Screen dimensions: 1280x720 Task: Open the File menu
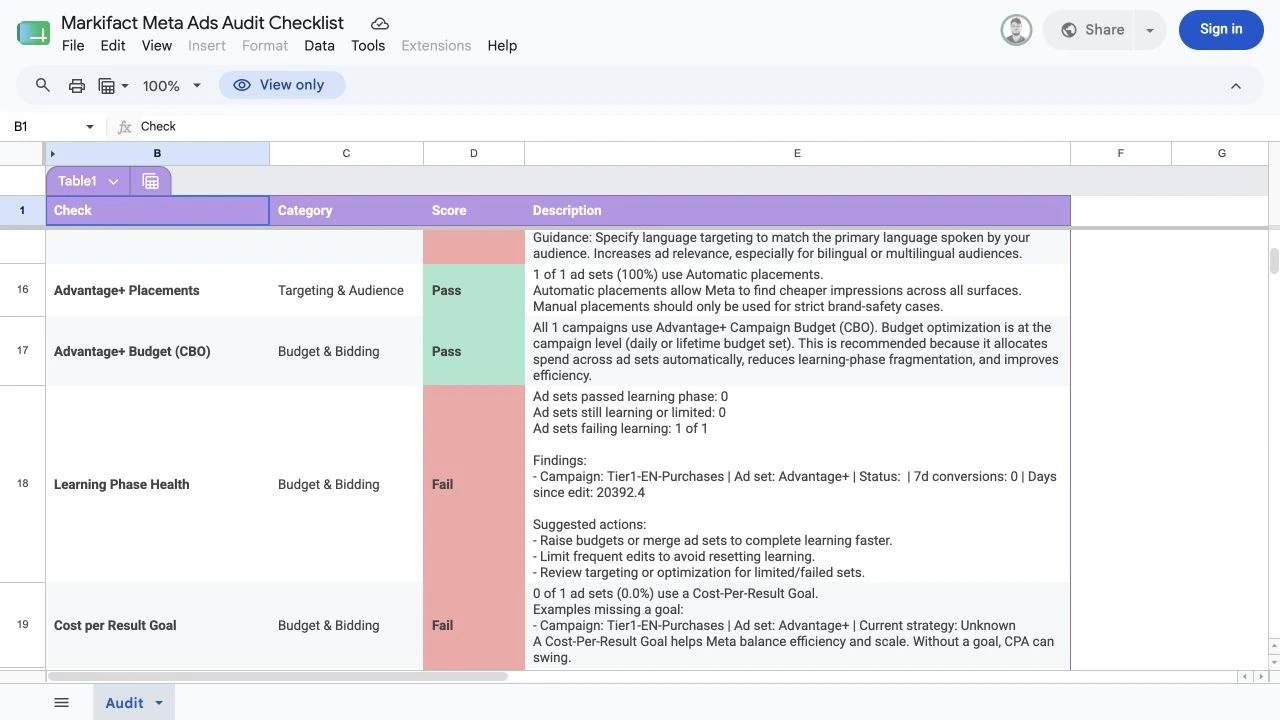coord(73,46)
